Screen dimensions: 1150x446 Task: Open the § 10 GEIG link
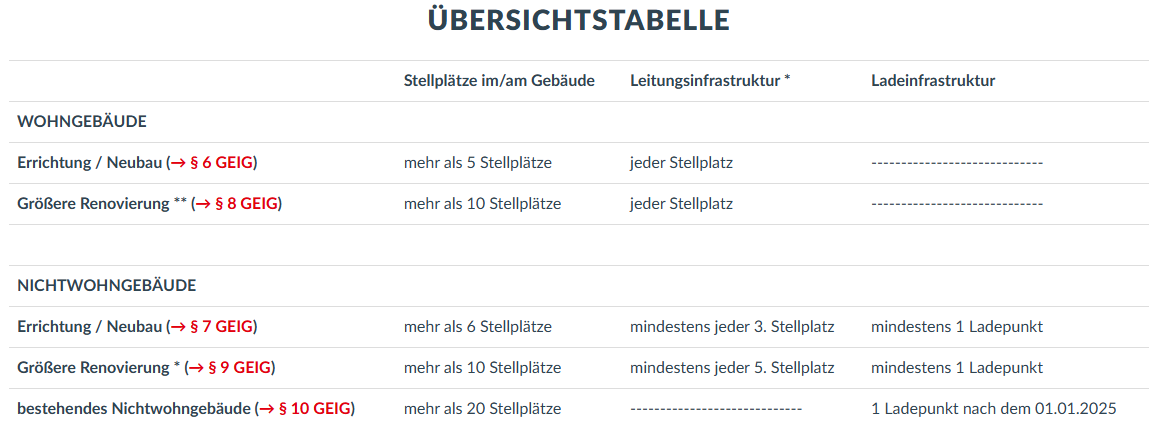(305, 409)
